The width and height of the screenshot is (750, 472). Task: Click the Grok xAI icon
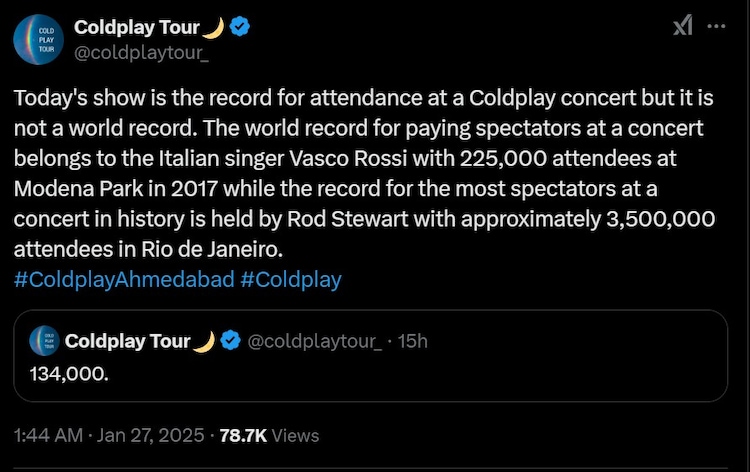683,28
